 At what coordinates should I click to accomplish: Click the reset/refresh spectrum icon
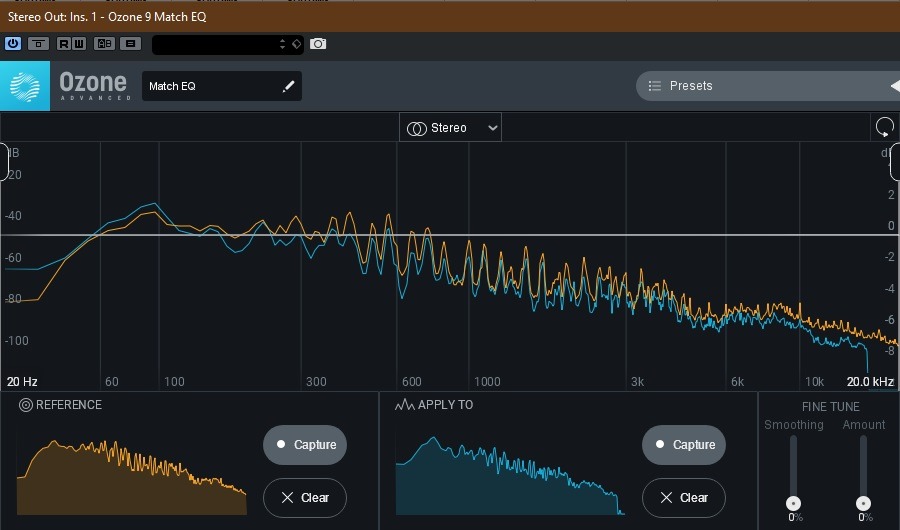(885, 127)
